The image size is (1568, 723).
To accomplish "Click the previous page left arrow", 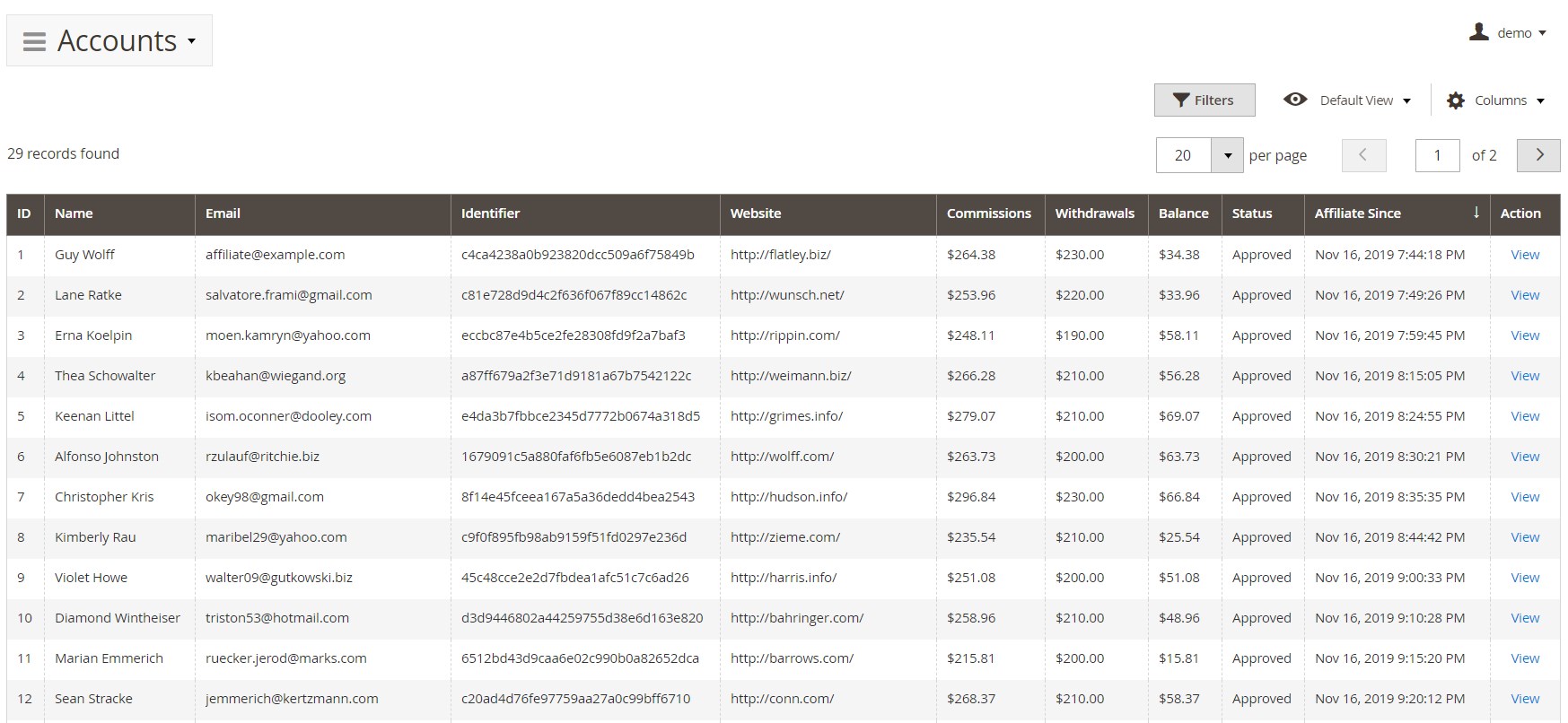I will tap(1363, 155).
